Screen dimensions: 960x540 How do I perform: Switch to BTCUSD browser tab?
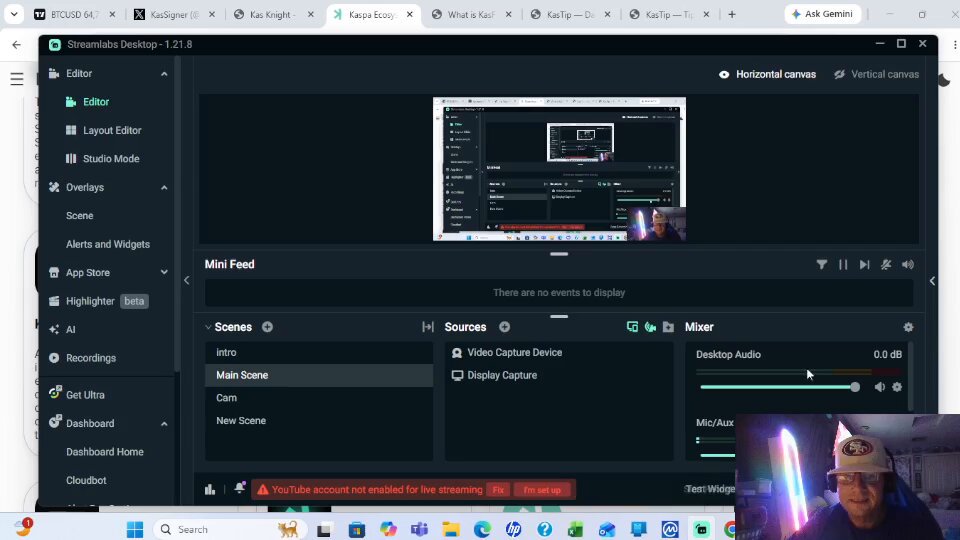click(x=75, y=14)
